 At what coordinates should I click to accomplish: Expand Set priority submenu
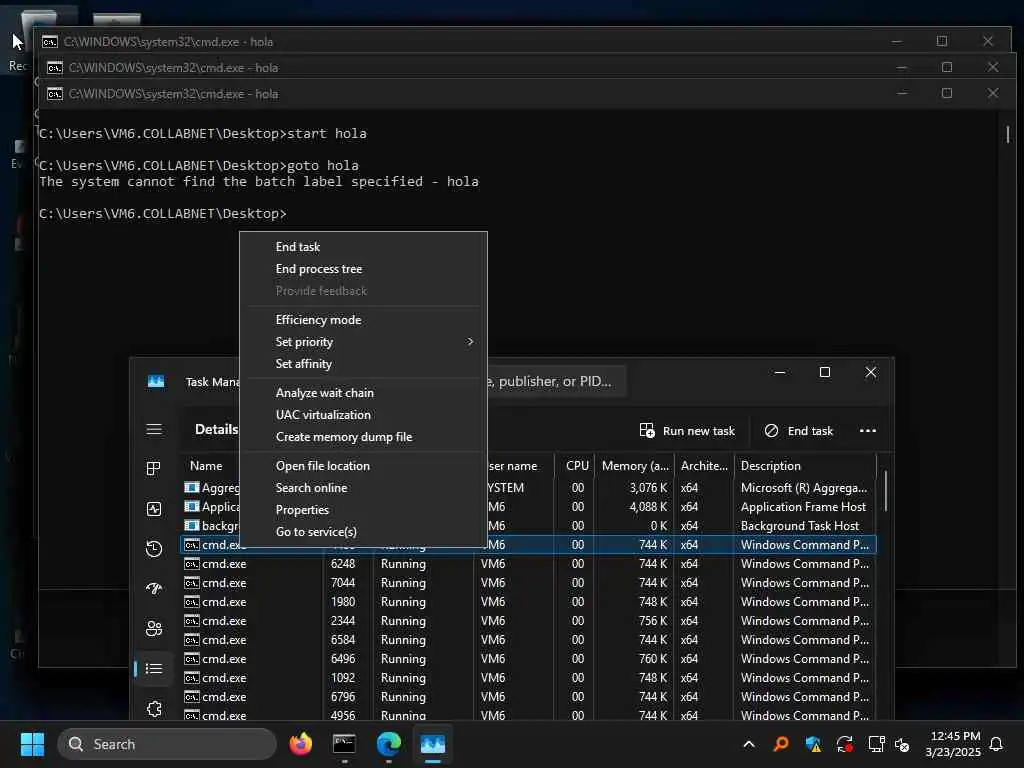[363, 342]
